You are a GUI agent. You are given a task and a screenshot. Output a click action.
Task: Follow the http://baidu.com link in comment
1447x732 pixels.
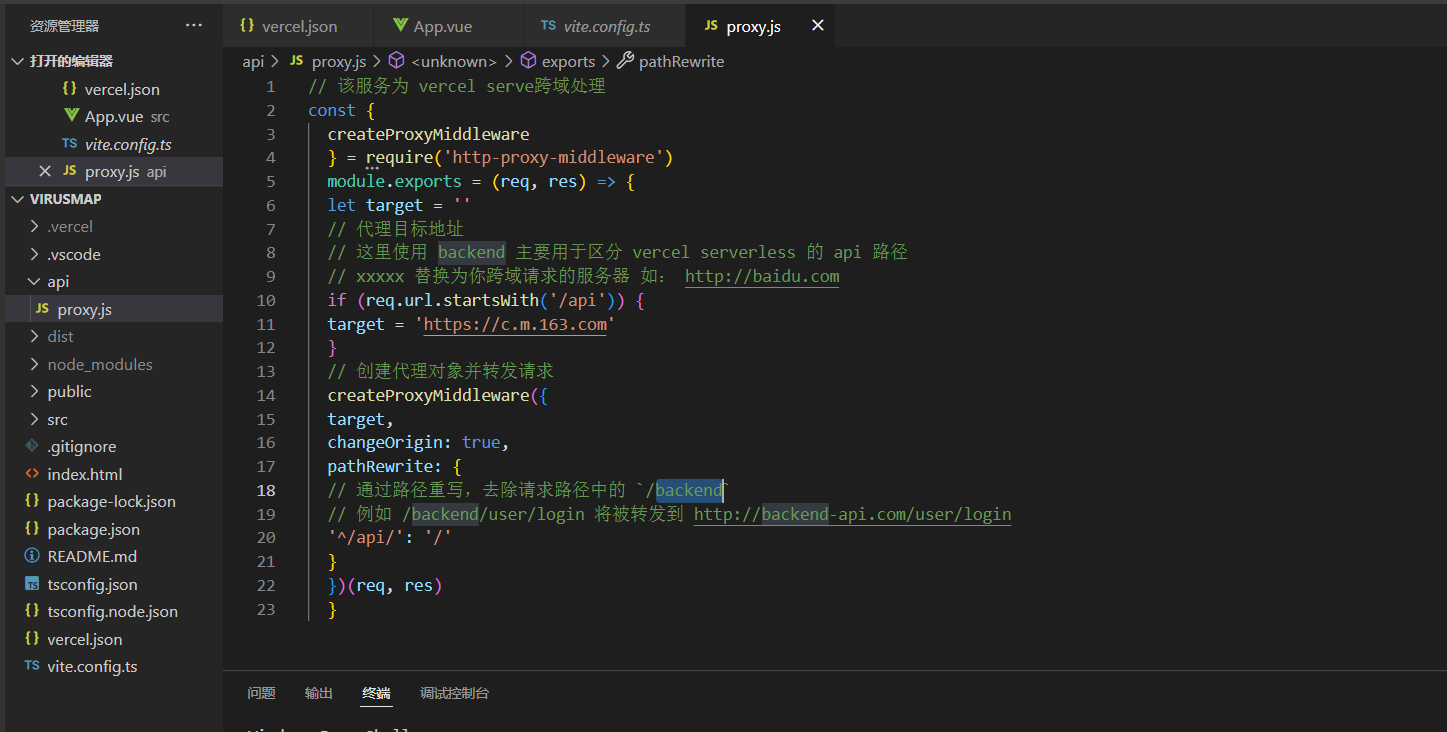tap(762, 277)
